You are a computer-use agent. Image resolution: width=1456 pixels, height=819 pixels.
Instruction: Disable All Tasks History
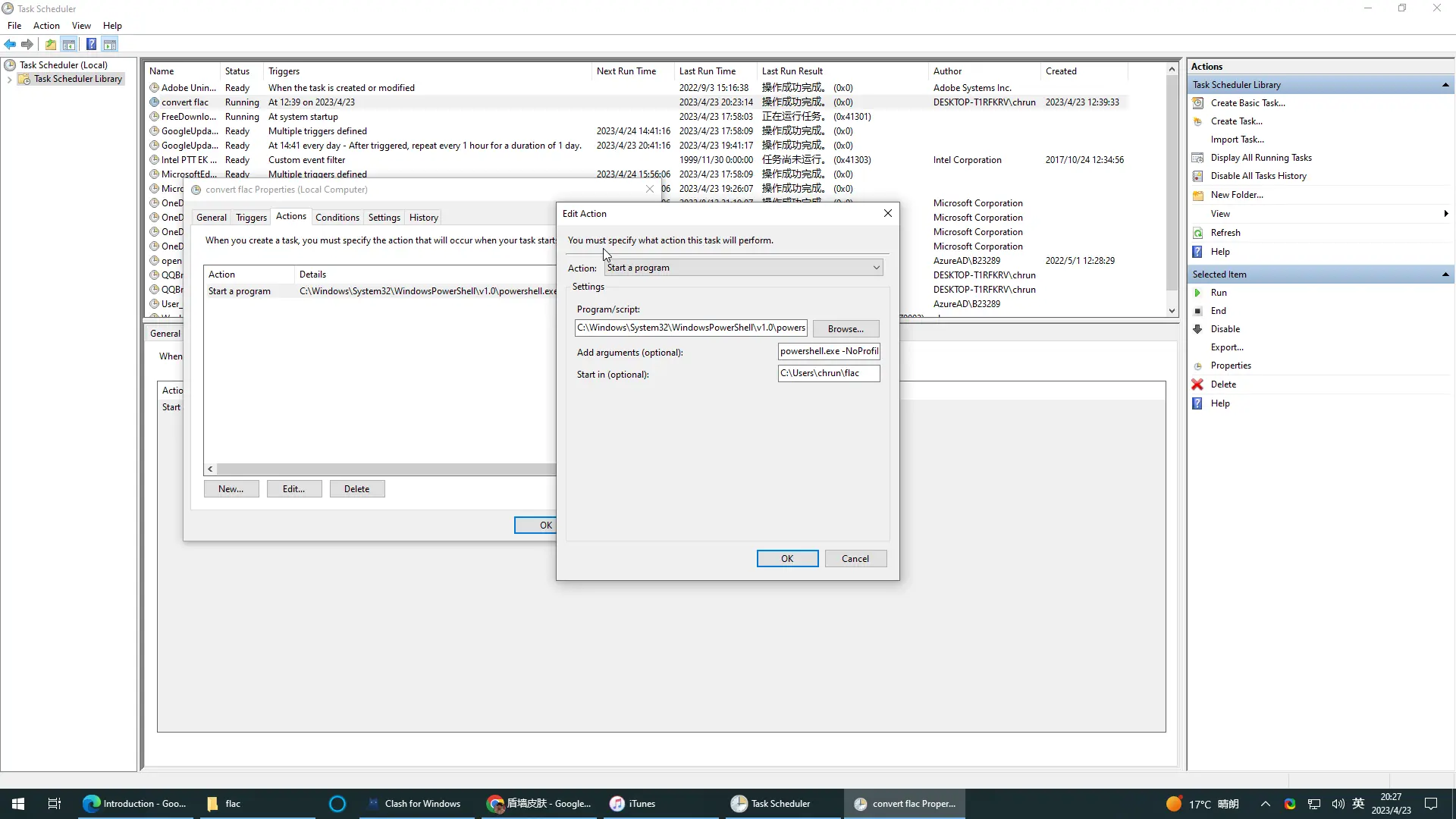[x=1260, y=175]
